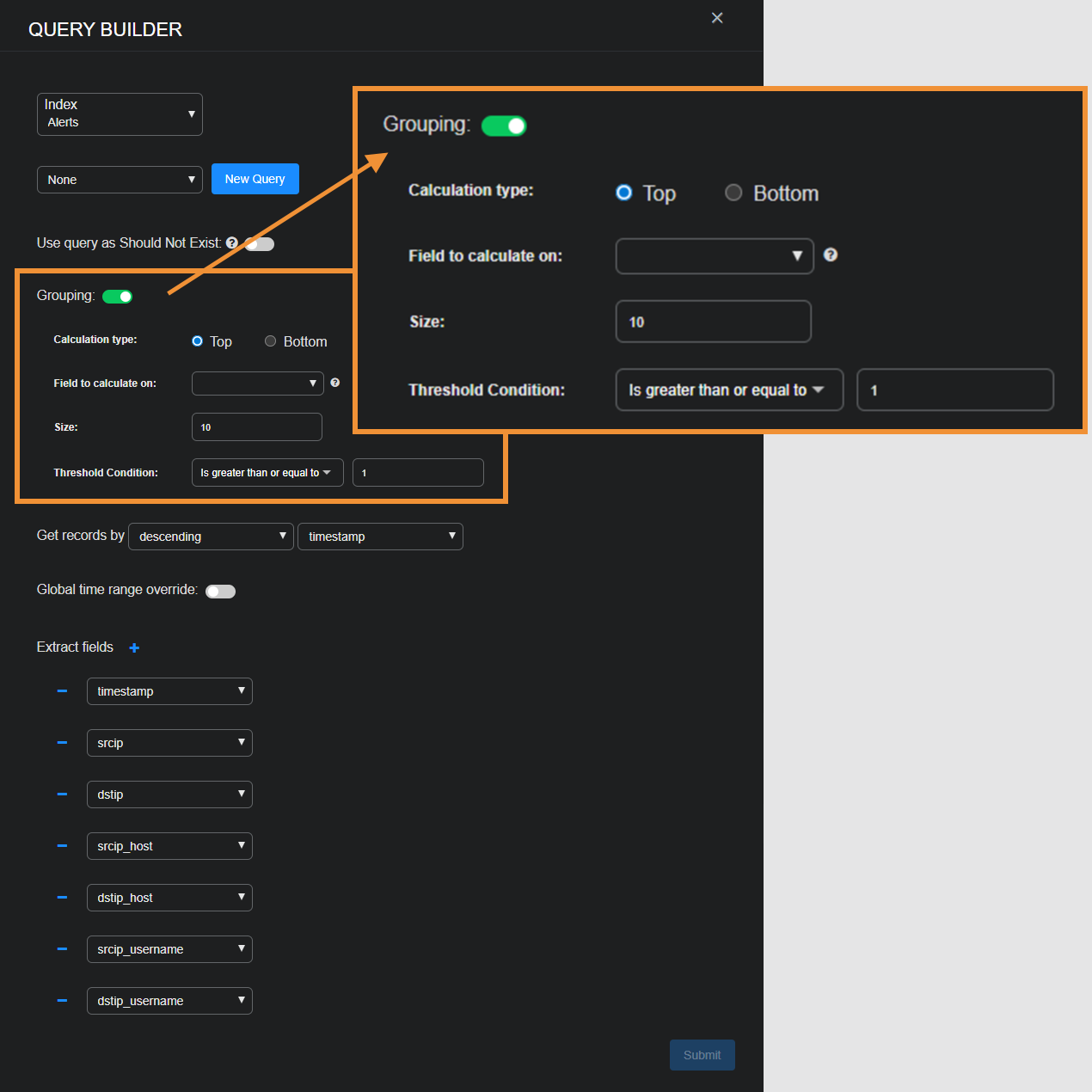Remove the srcip_username extract field

61,949
